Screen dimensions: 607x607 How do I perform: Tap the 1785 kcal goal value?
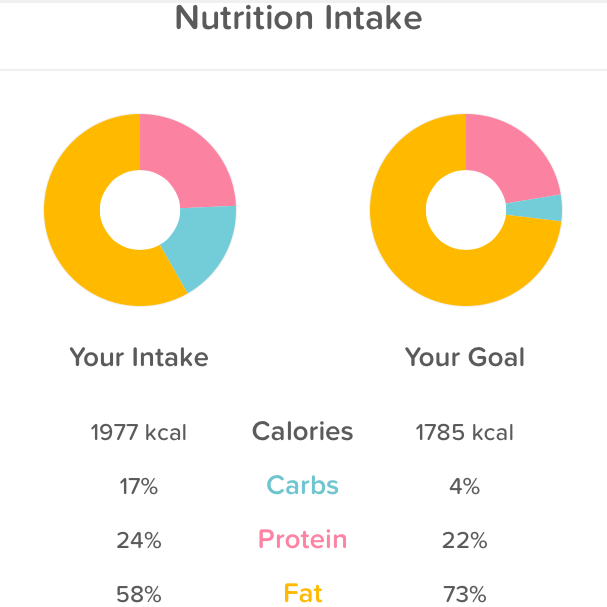465,433
